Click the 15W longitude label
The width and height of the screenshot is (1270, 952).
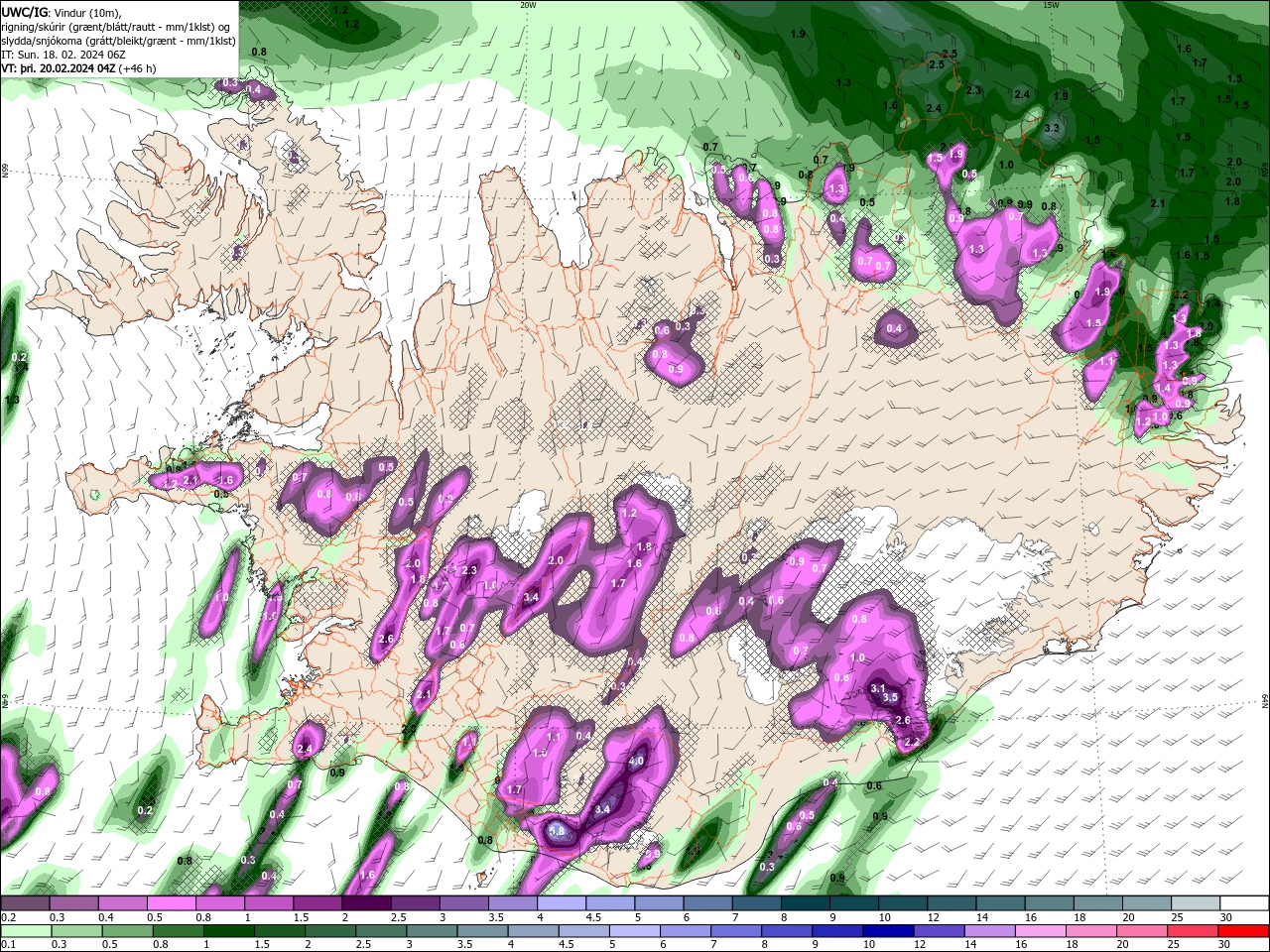[x=1051, y=5]
